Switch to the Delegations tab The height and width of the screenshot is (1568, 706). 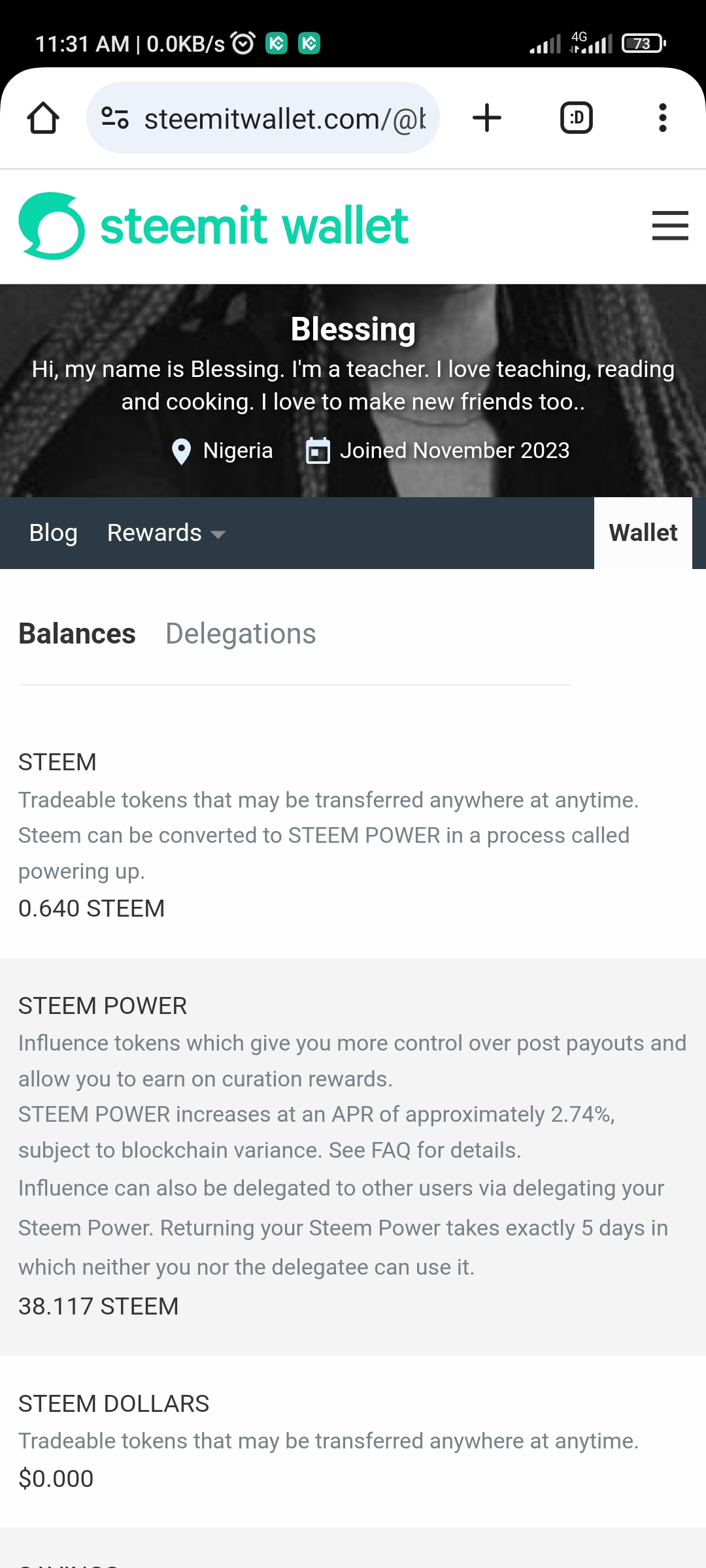[241, 634]
